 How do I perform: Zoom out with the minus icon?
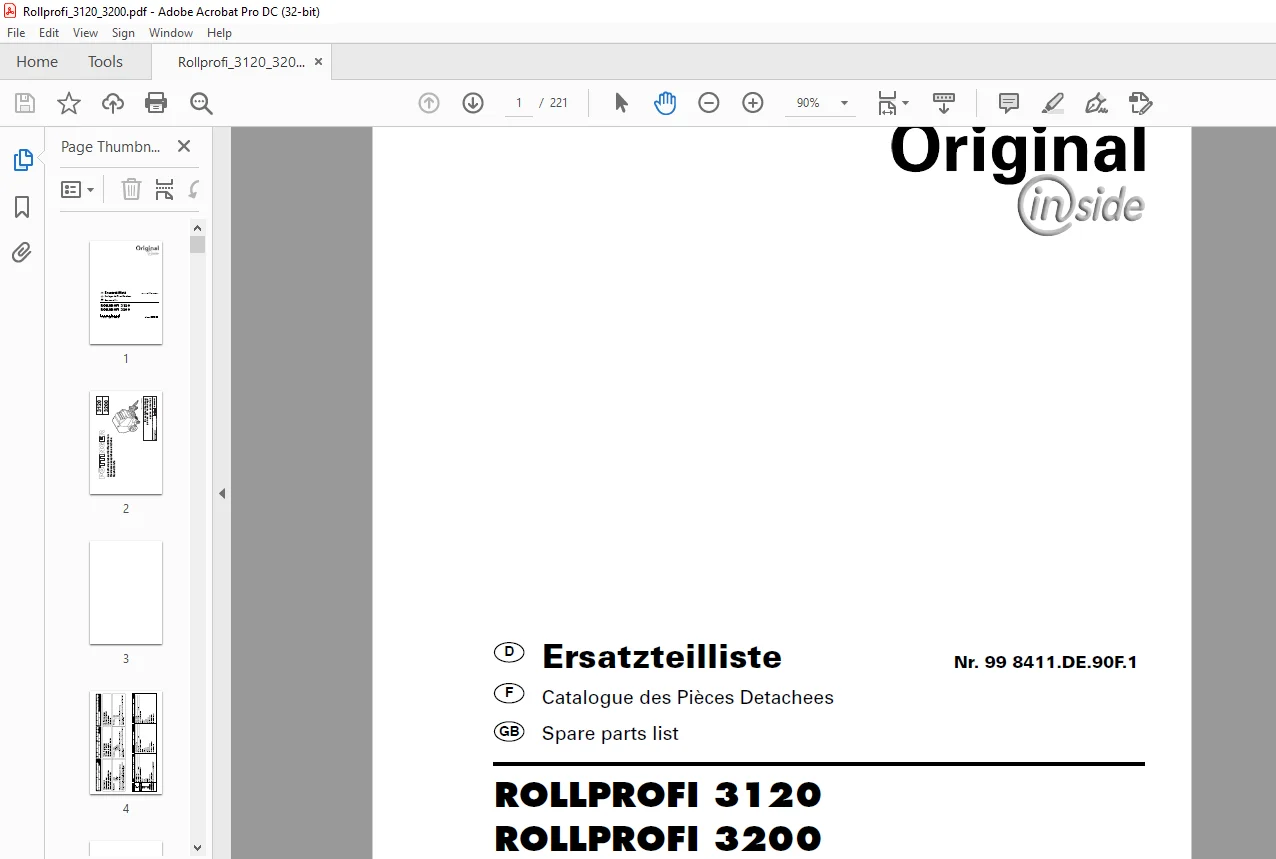(x=709, y=103)
